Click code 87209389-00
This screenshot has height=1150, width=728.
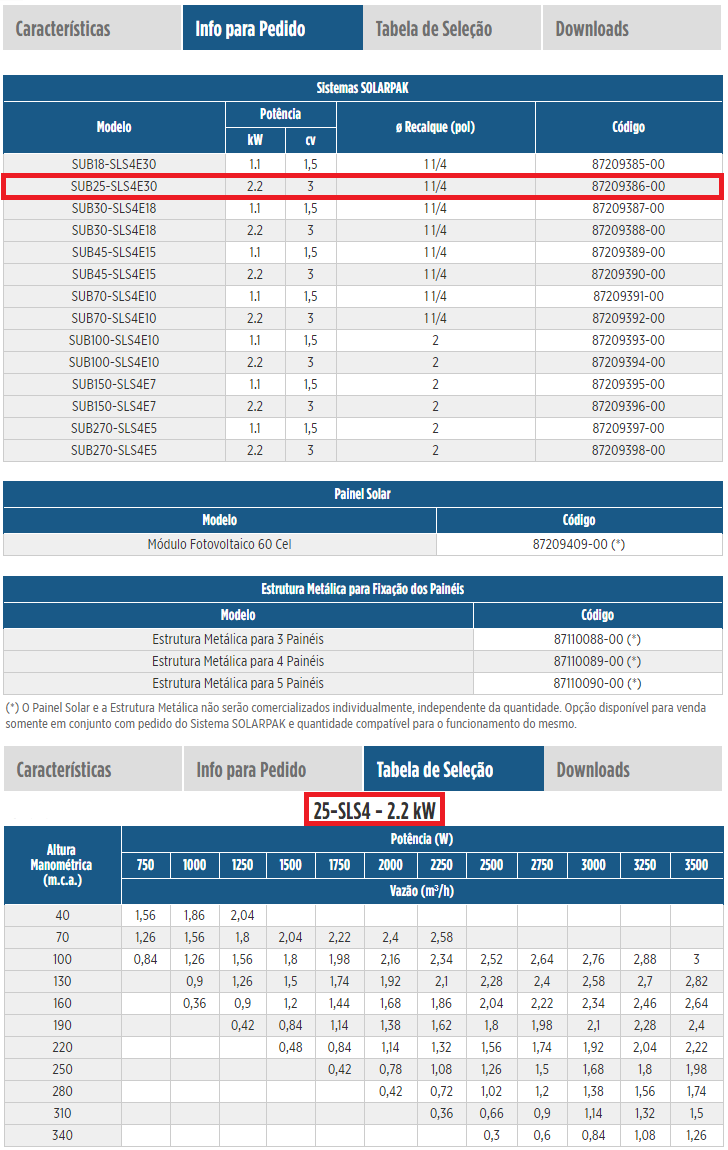pyautogui.click(x=628, y=252)
